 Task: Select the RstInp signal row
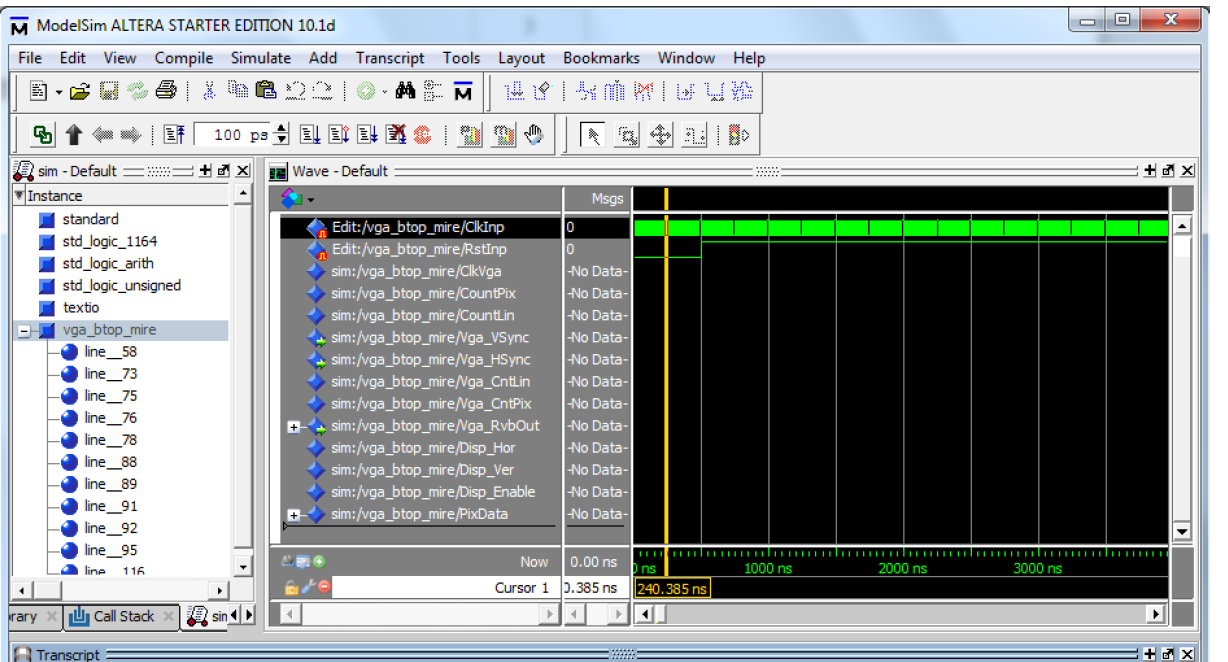click(x=418, y=249)
